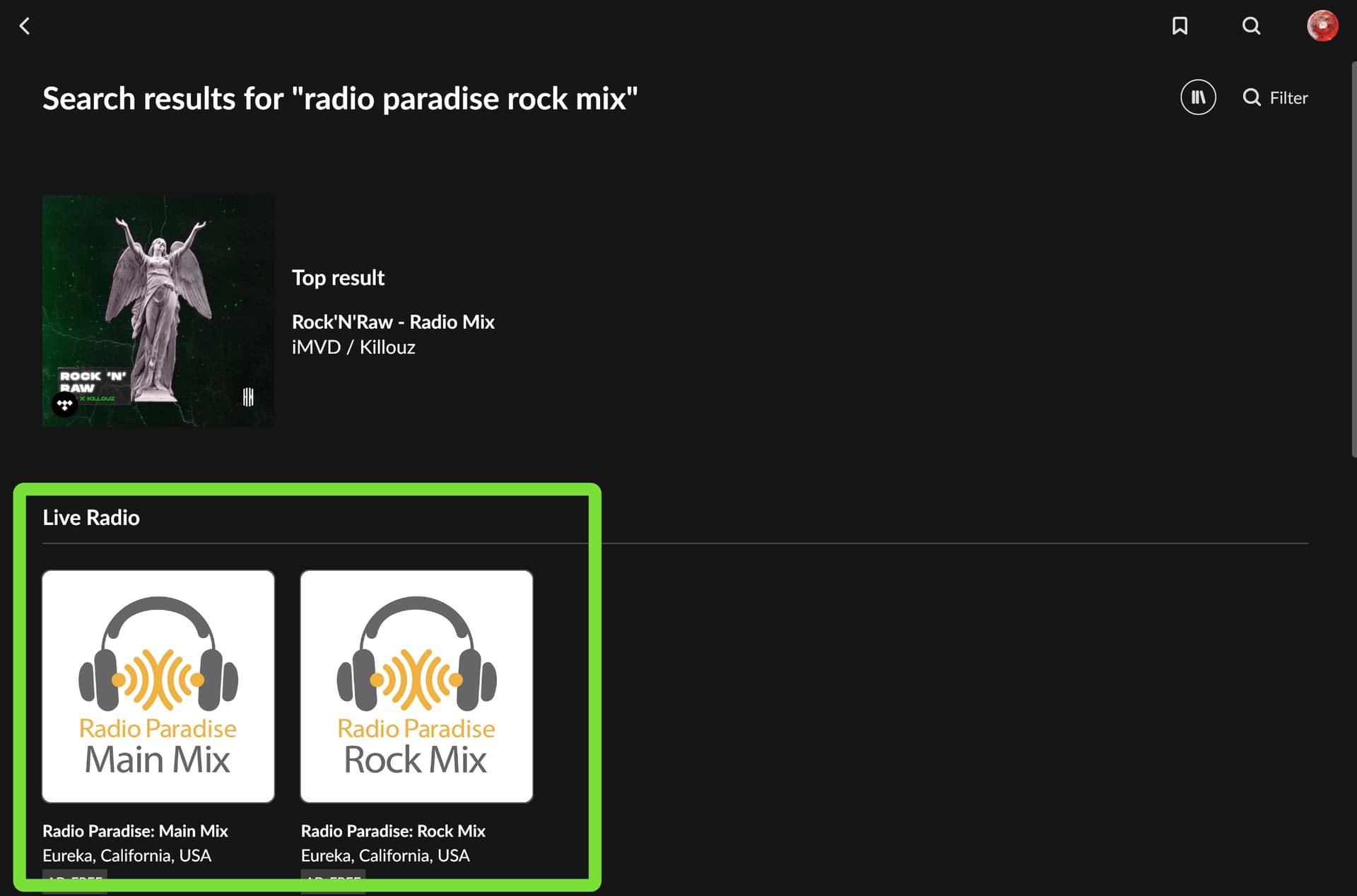The width and height of the screenshot is (1357, 896).
Task: Click the Top result label
Action: point(338,278)
